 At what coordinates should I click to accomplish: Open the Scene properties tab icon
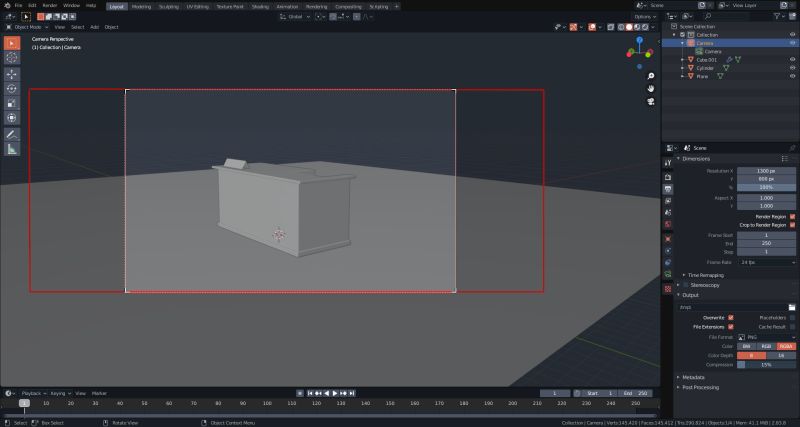[668, 212]
